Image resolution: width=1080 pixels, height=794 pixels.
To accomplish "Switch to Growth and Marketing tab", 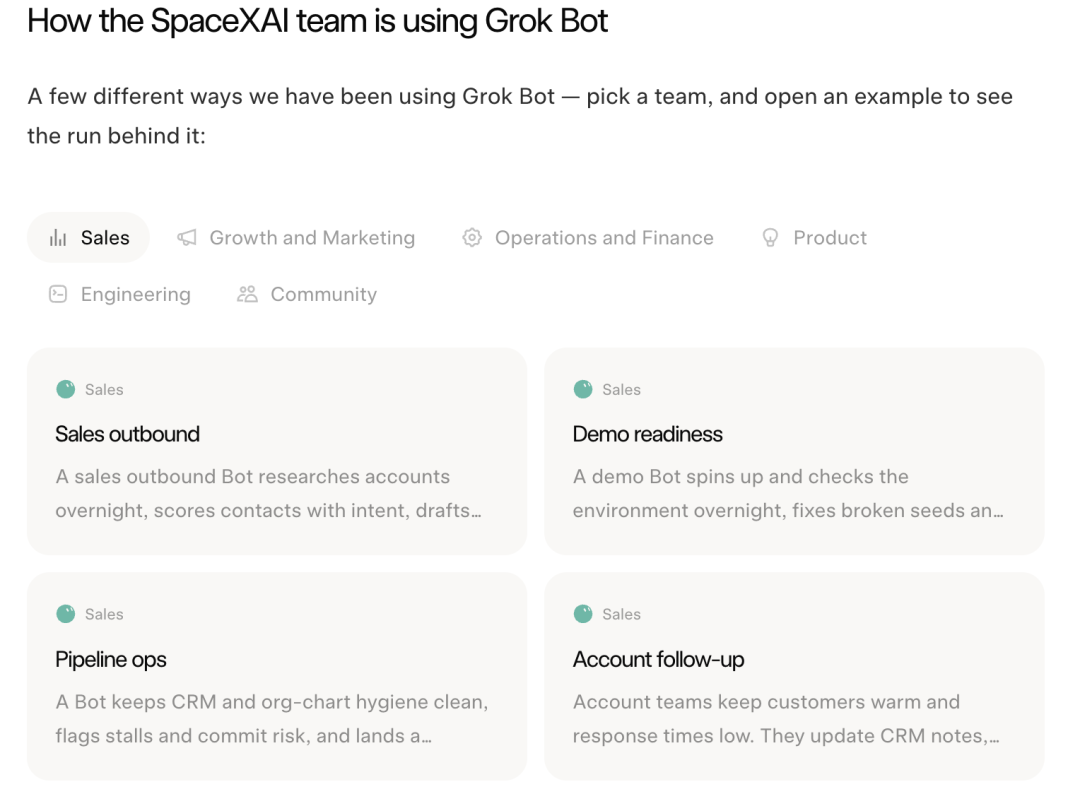I will pyautogui.click(x=296, y=238).
